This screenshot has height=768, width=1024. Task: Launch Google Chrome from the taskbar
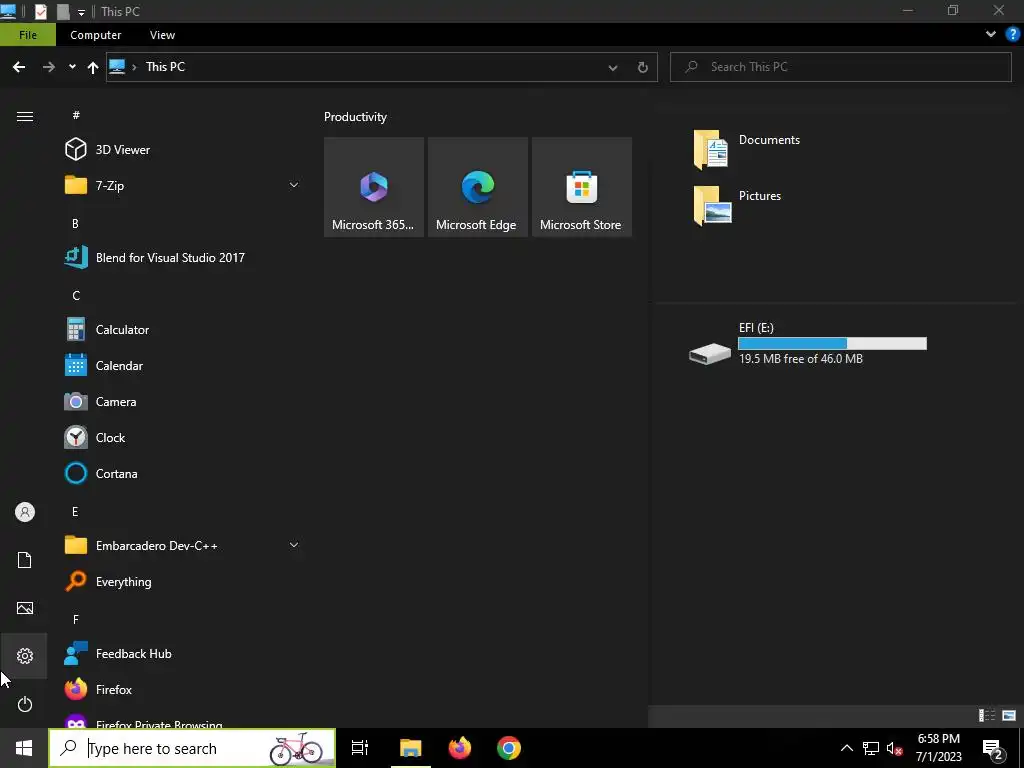[509, 748]
